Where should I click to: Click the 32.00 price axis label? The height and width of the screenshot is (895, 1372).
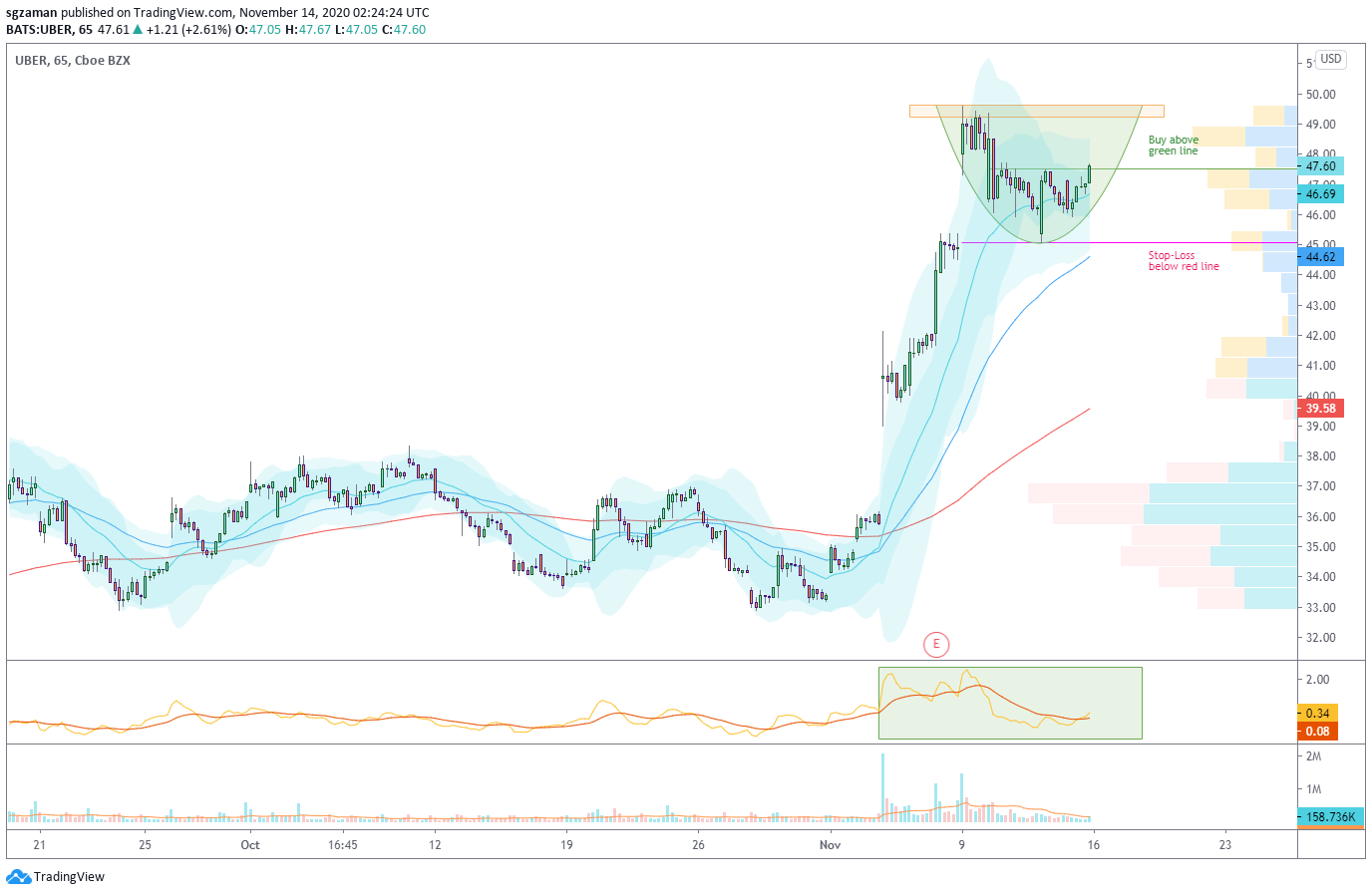point(1321,638)
